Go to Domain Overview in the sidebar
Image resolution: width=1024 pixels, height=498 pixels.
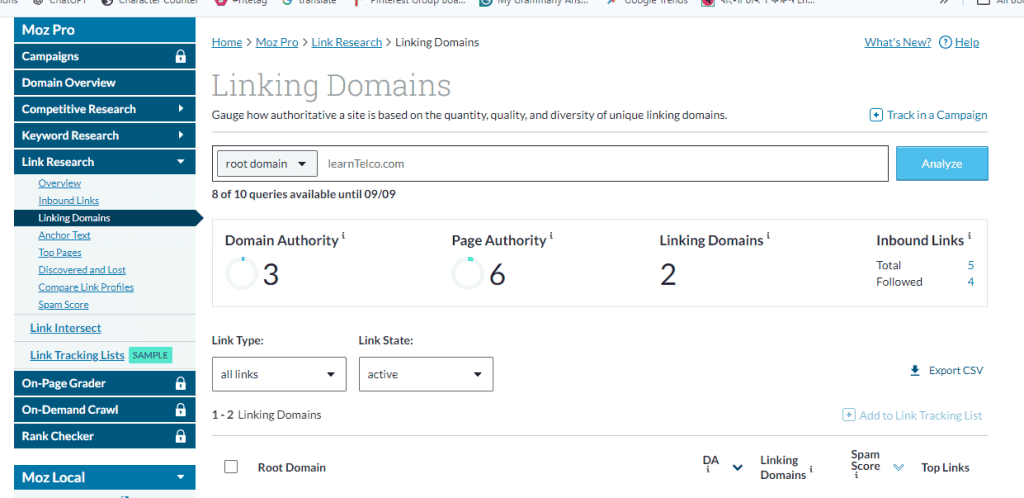[x=104, y=83]
